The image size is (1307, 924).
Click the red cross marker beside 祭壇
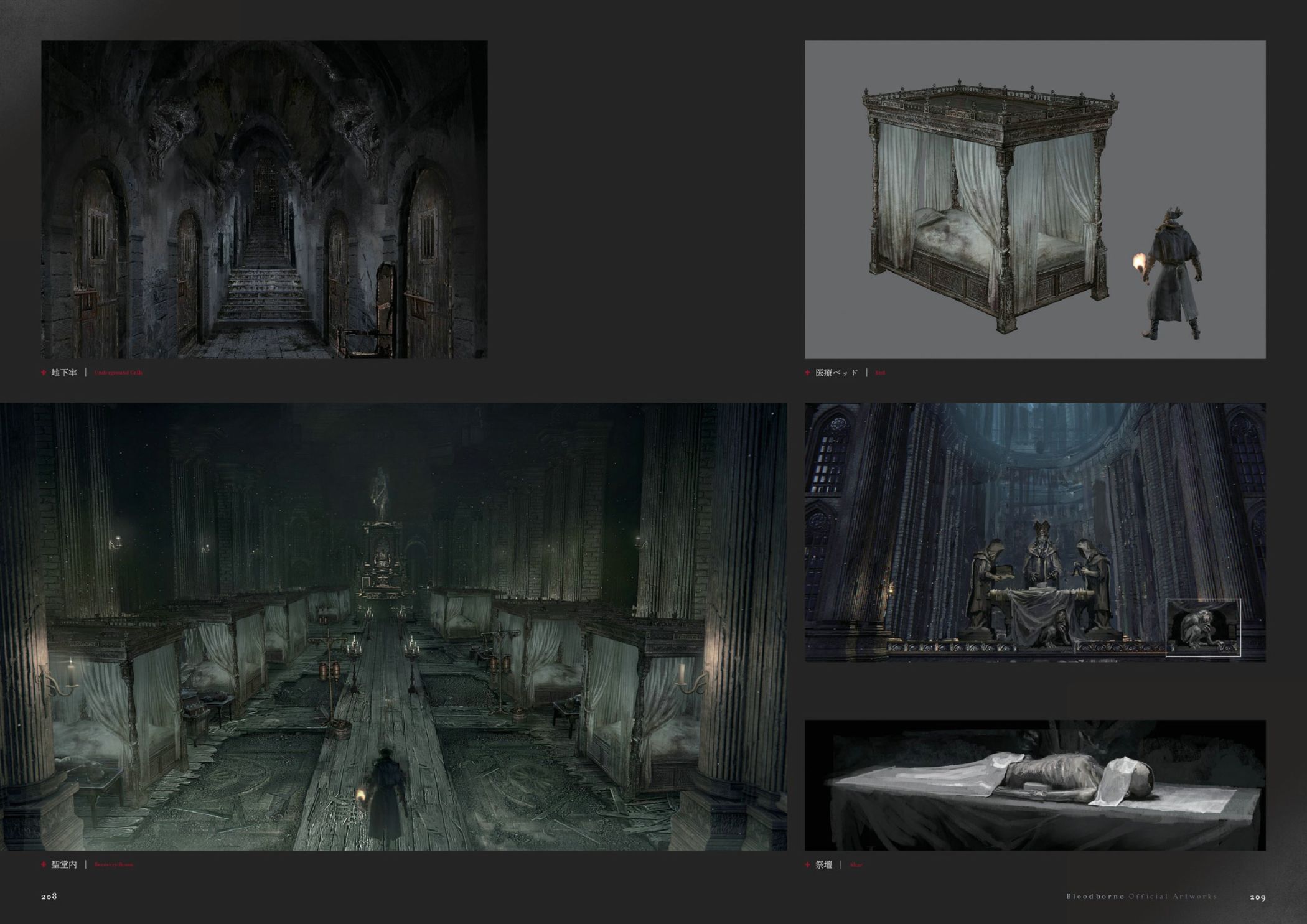click(808, 864)
